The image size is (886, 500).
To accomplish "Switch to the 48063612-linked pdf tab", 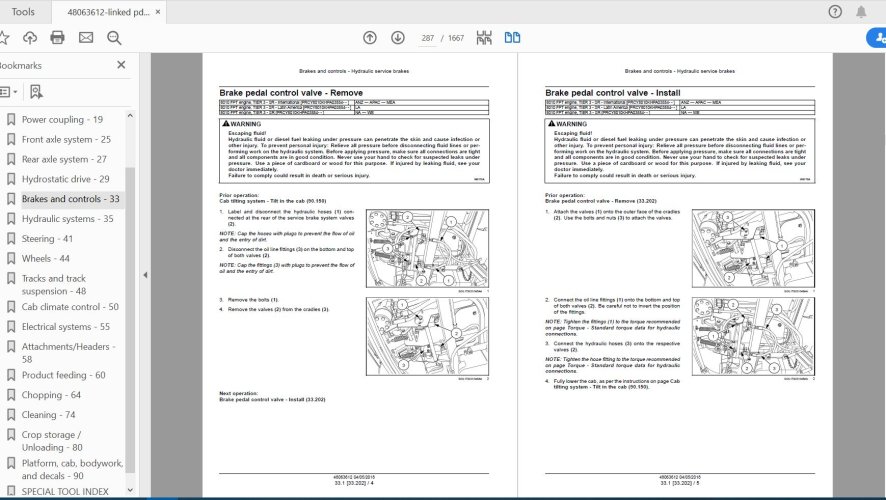I will tap(108, 12).
